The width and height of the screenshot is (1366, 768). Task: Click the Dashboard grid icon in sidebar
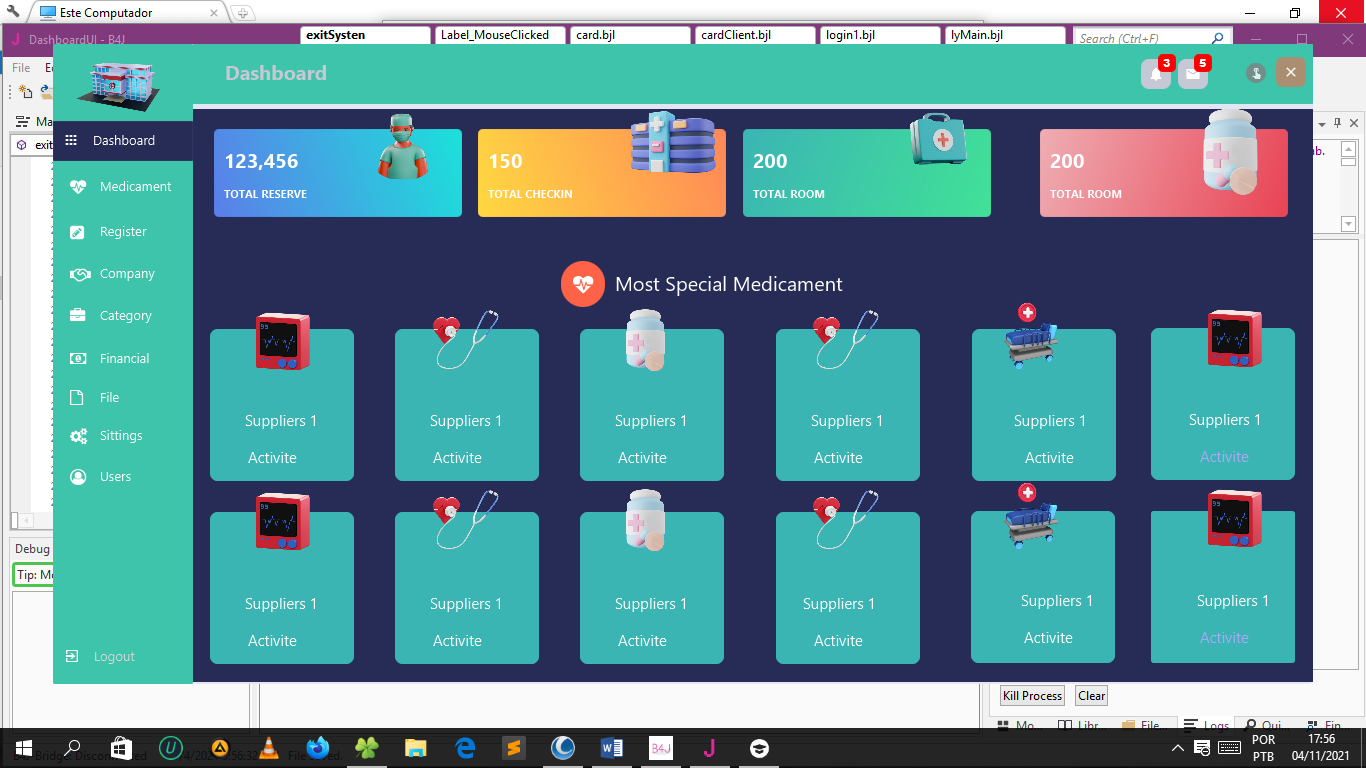click(71, 141)
